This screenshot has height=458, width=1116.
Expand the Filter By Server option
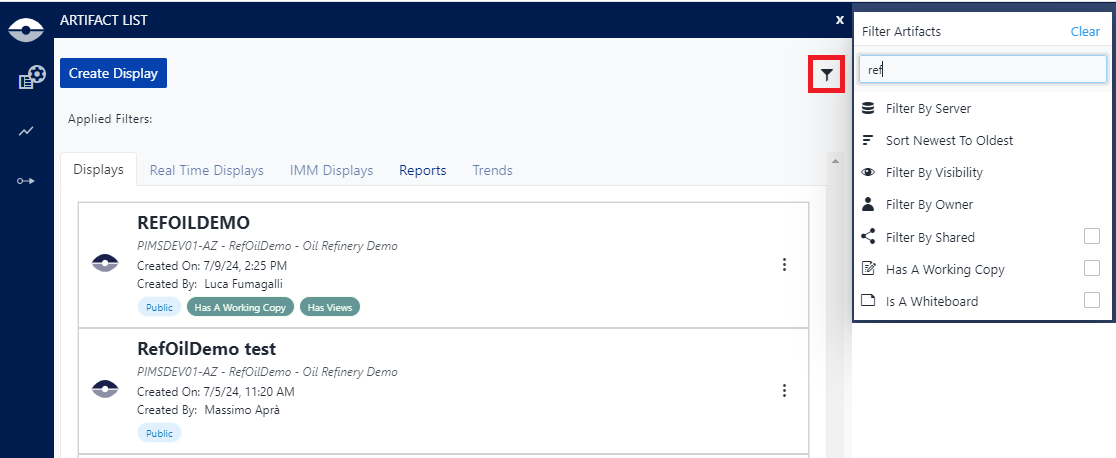[x=928, y=108]
